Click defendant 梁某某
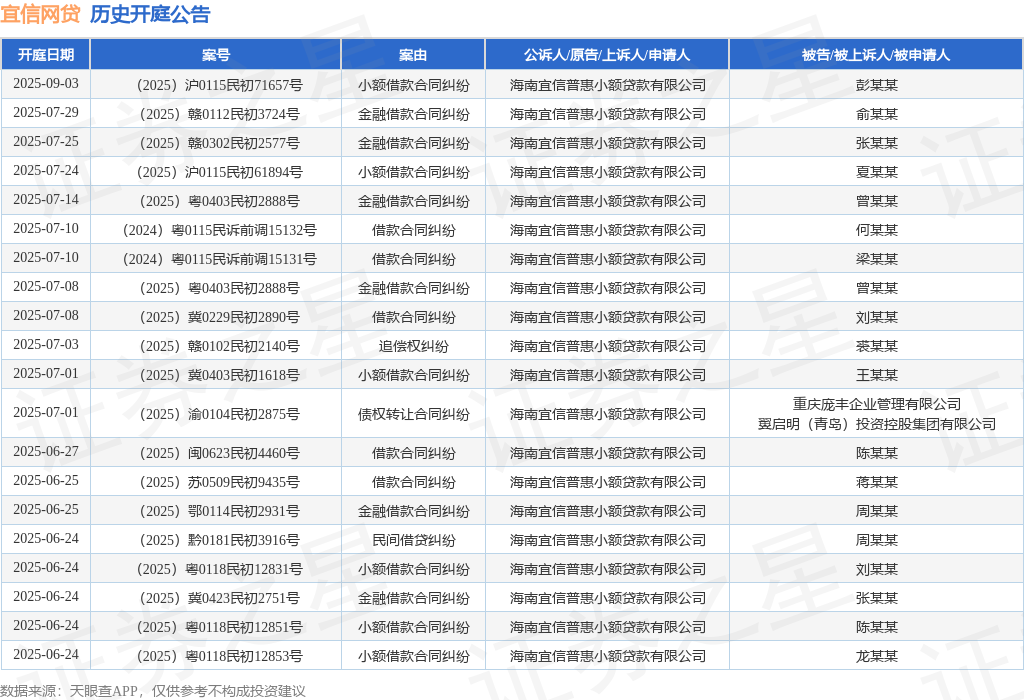Image resolution: width=1024 pixels, height=700 pixels. [x=876, y=259]
